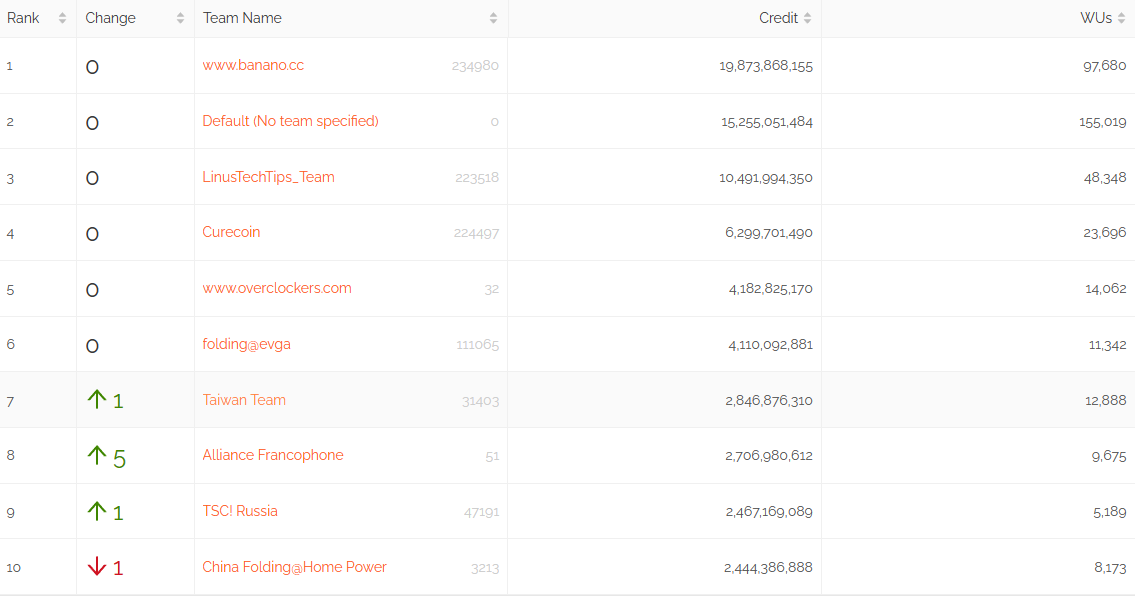This screenshot has height=596, width=1135.
Task: Click Alliance Francophone's green up arrow
Action: tap(96, 456)
